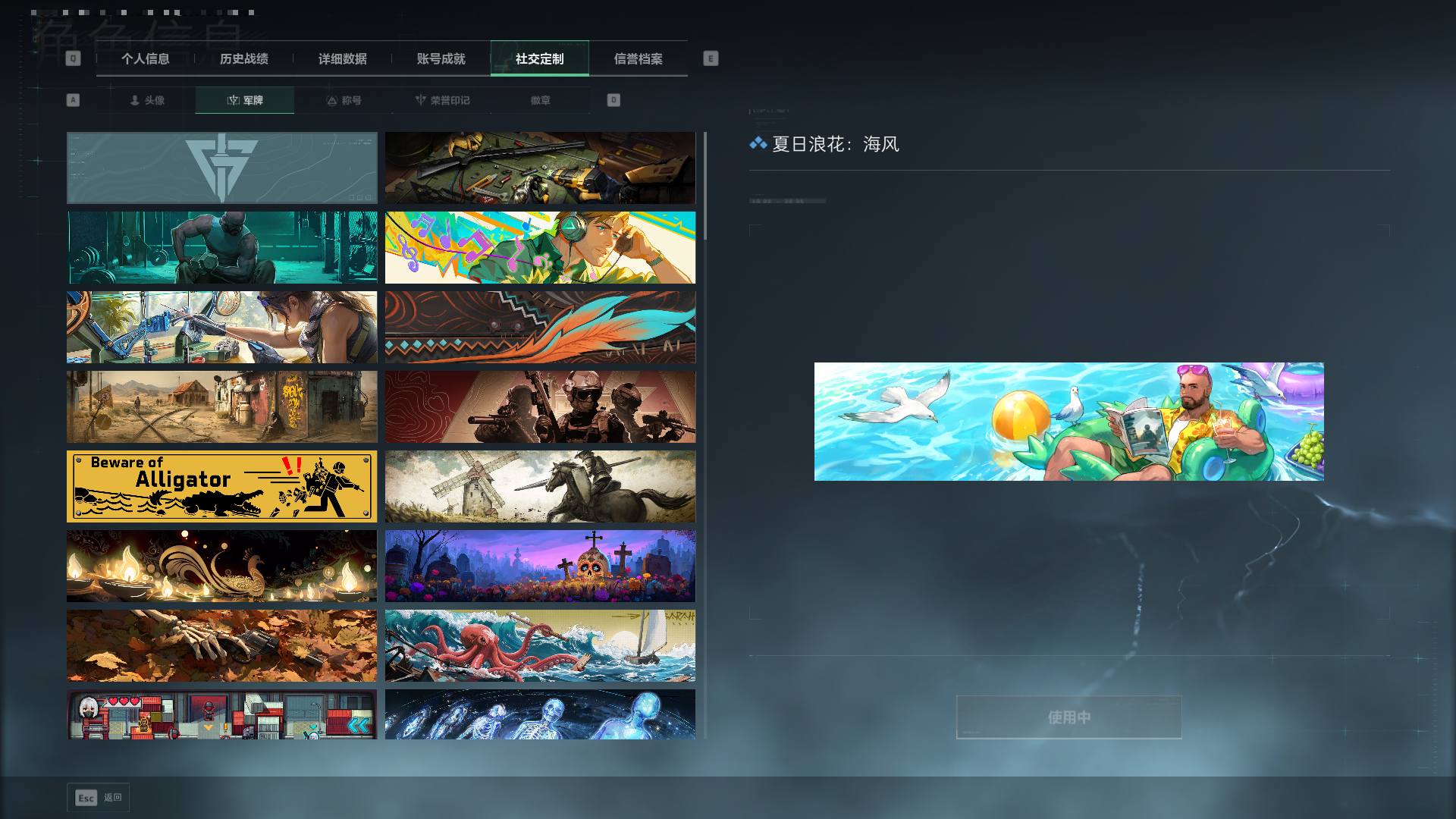
Task: Open the 荣誉印记 sub-tab
Action: point(442,100)
